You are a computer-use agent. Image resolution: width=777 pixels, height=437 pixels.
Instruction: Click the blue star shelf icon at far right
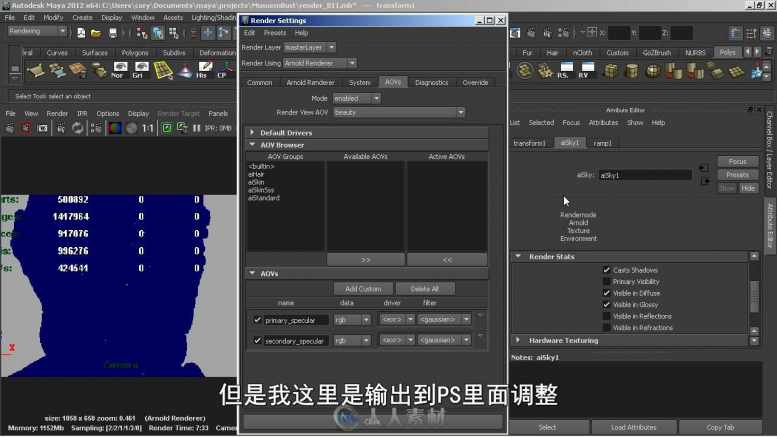coord(756,73)
